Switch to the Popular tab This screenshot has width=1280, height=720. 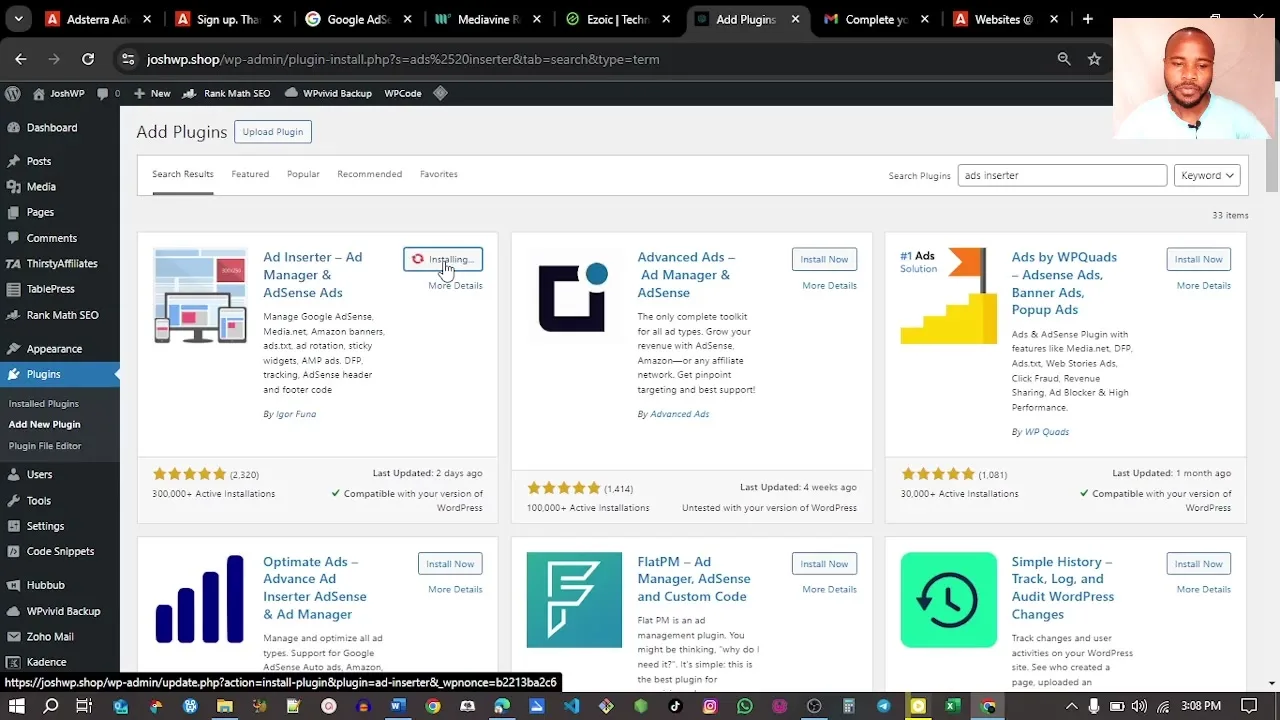tap(303, 174)
